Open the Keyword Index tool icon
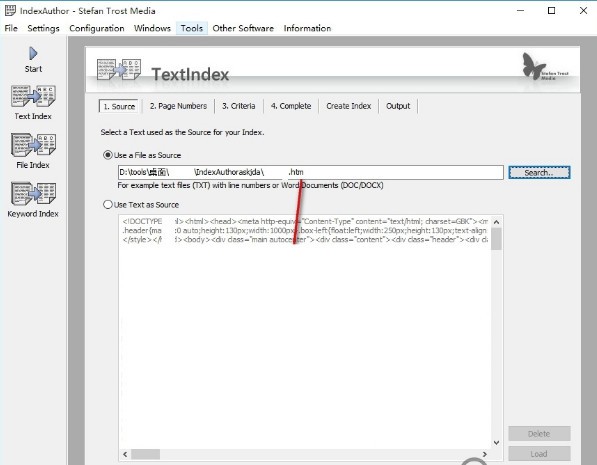The height and width of the screenshot is (465, 597). pyautogui.click(x=34, y=193)
